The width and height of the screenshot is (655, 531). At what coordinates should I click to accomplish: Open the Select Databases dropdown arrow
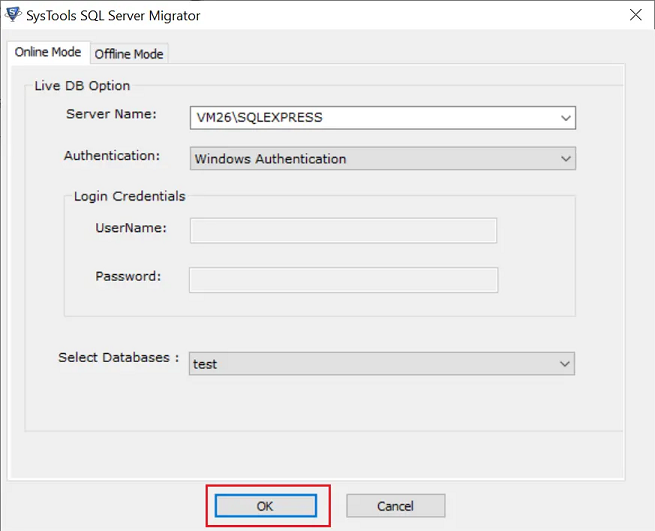click(564, 364)
